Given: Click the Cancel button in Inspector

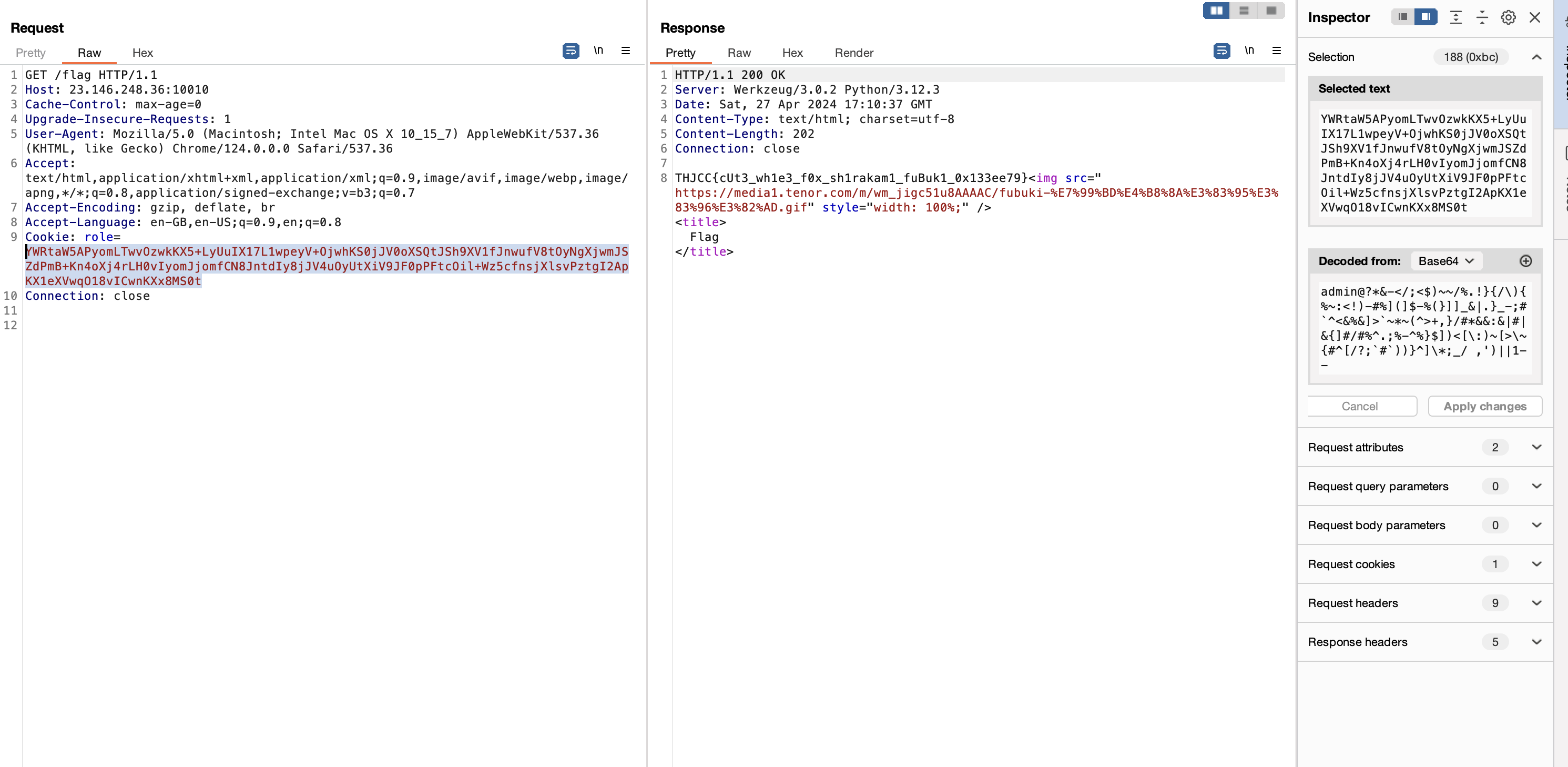Looking at the screenshot, I should tap(1359, 406).
